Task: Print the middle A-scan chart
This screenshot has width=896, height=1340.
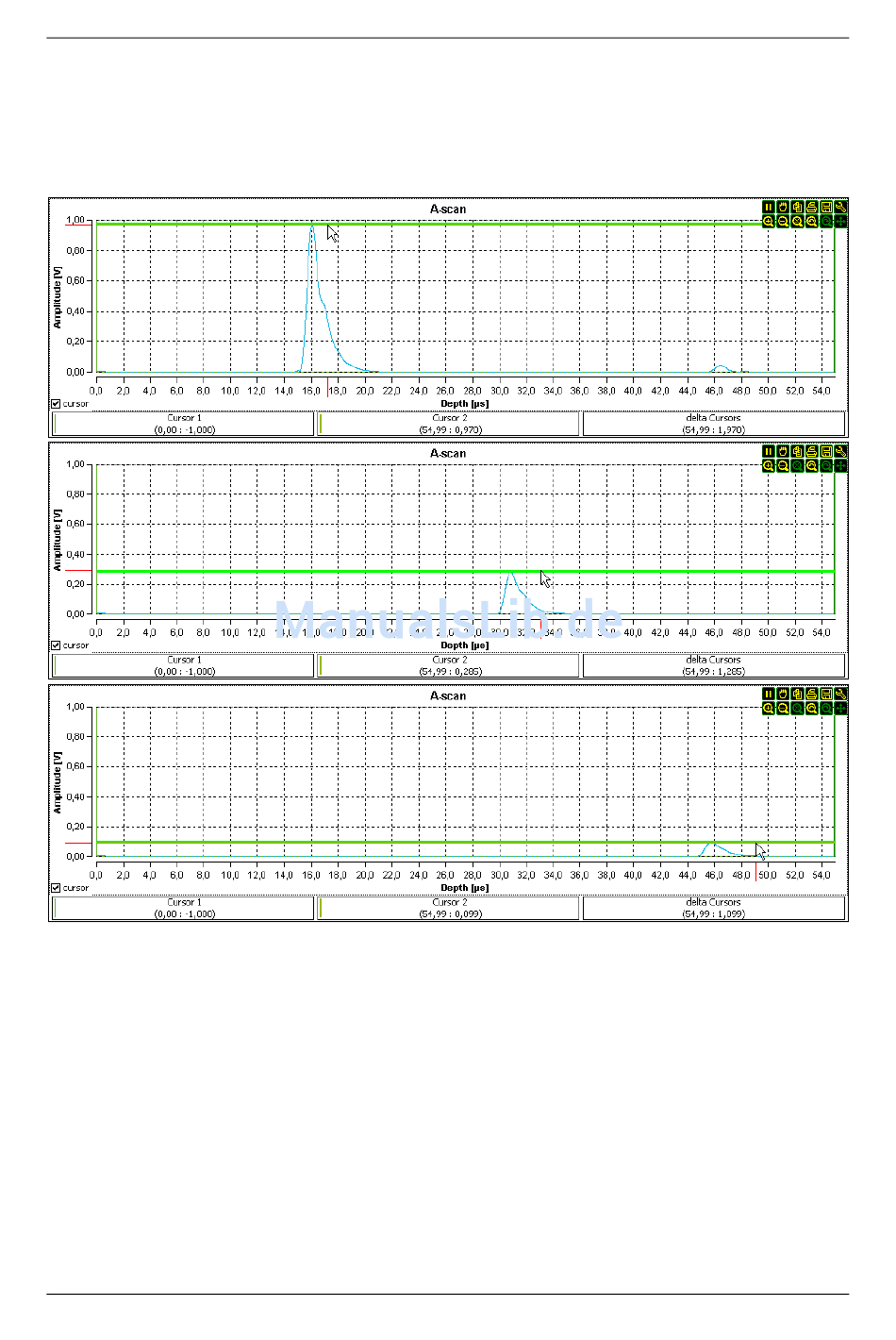Action: [812, 451]
